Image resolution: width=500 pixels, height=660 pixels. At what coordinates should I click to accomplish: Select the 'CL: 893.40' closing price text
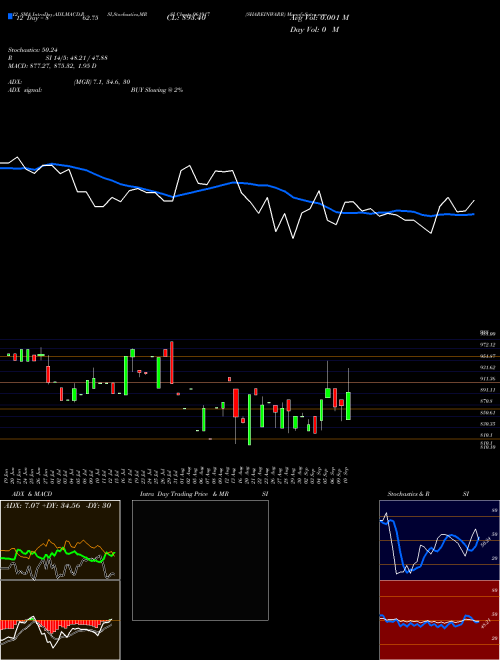click(x=186, y=18)
